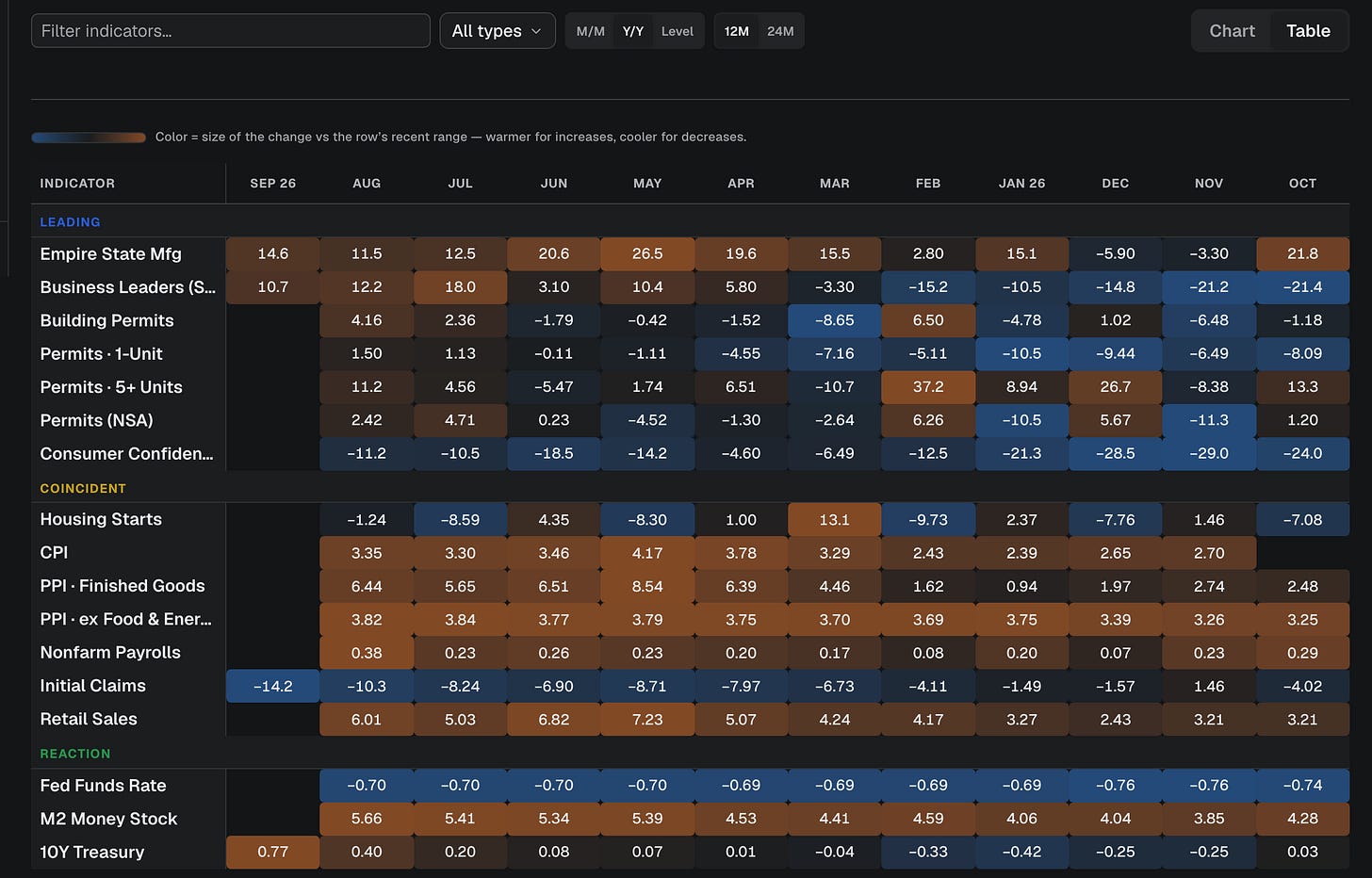Click Empire State Mfg May cell 26.5
Screen dimensions: 1372x878
(647, 253)
